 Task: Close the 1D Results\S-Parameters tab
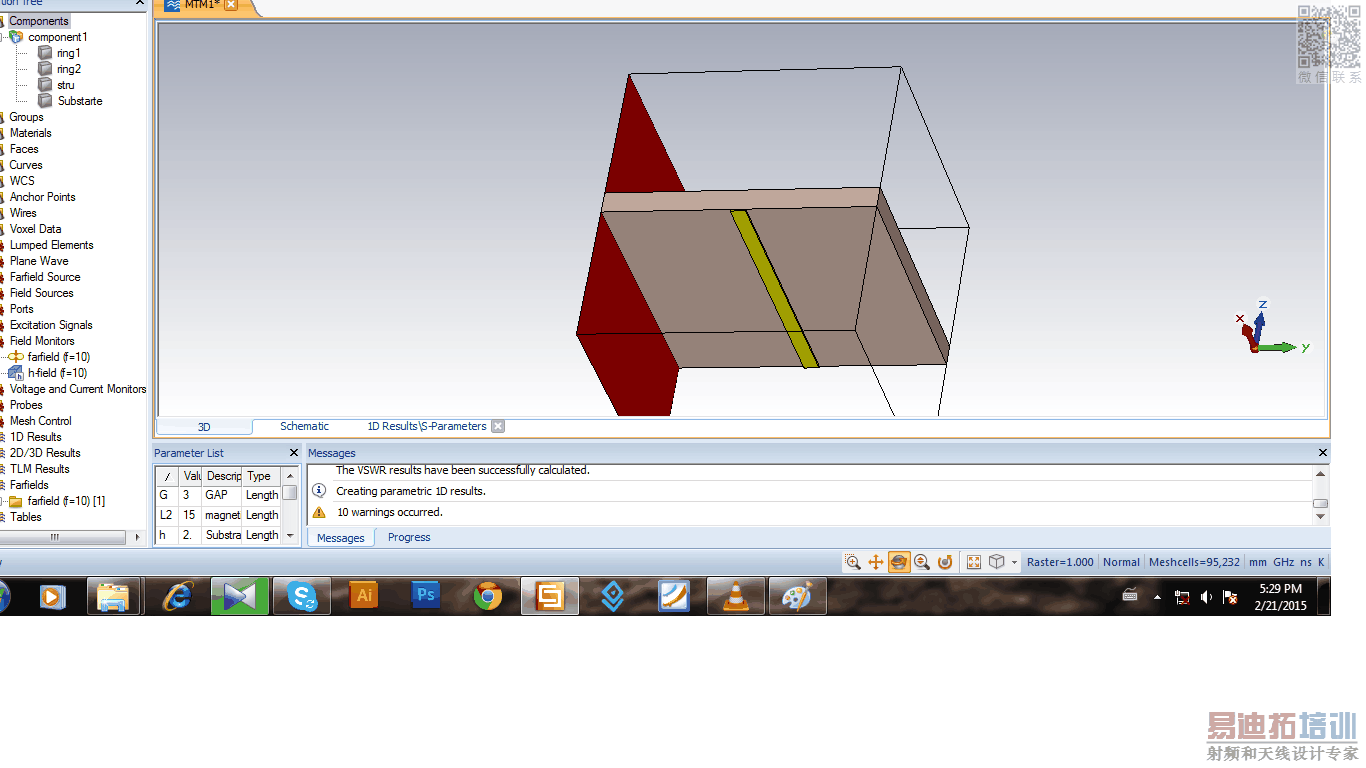498,426
